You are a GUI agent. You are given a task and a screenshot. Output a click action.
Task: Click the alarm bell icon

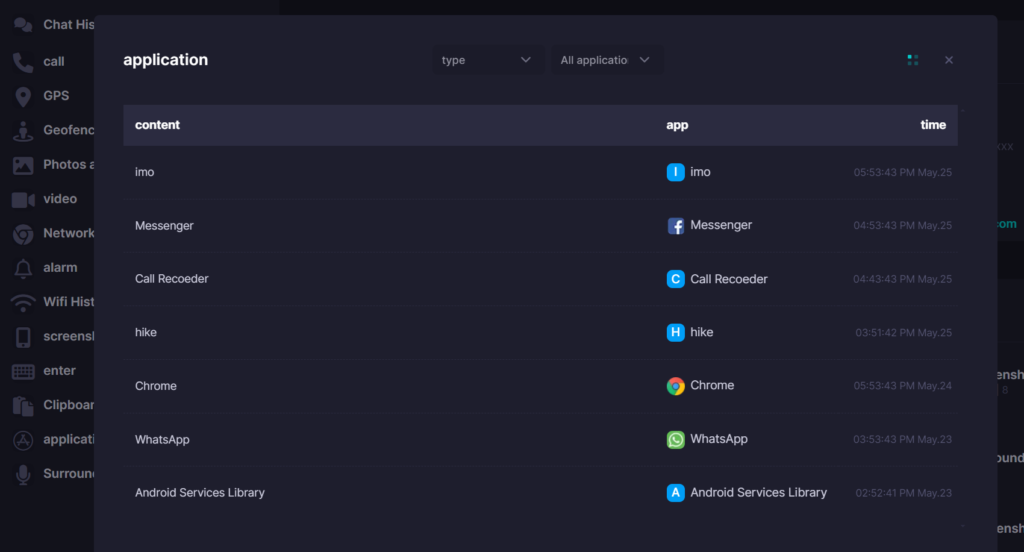tap(23, 268)
